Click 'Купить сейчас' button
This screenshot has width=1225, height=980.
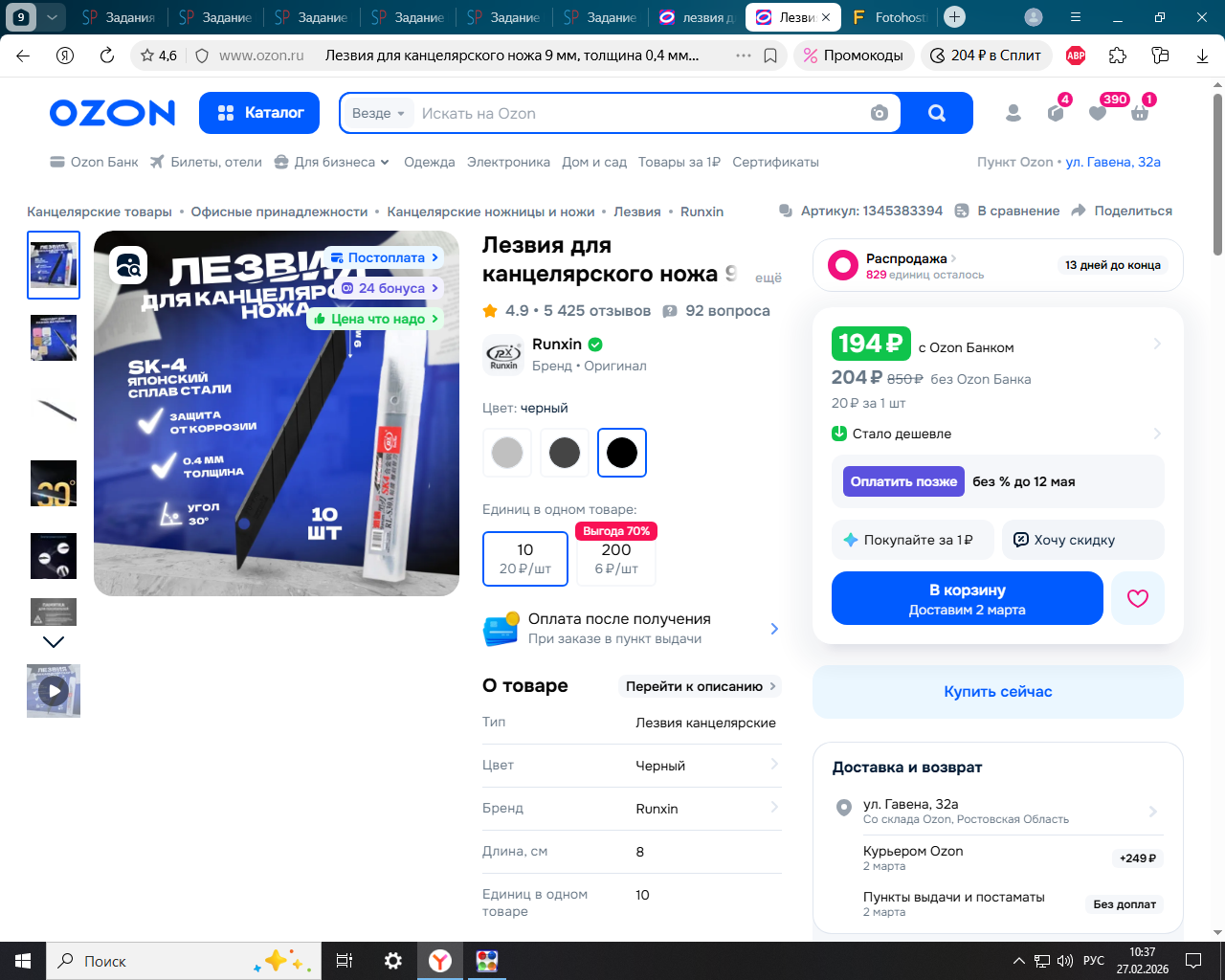[998, 692]
